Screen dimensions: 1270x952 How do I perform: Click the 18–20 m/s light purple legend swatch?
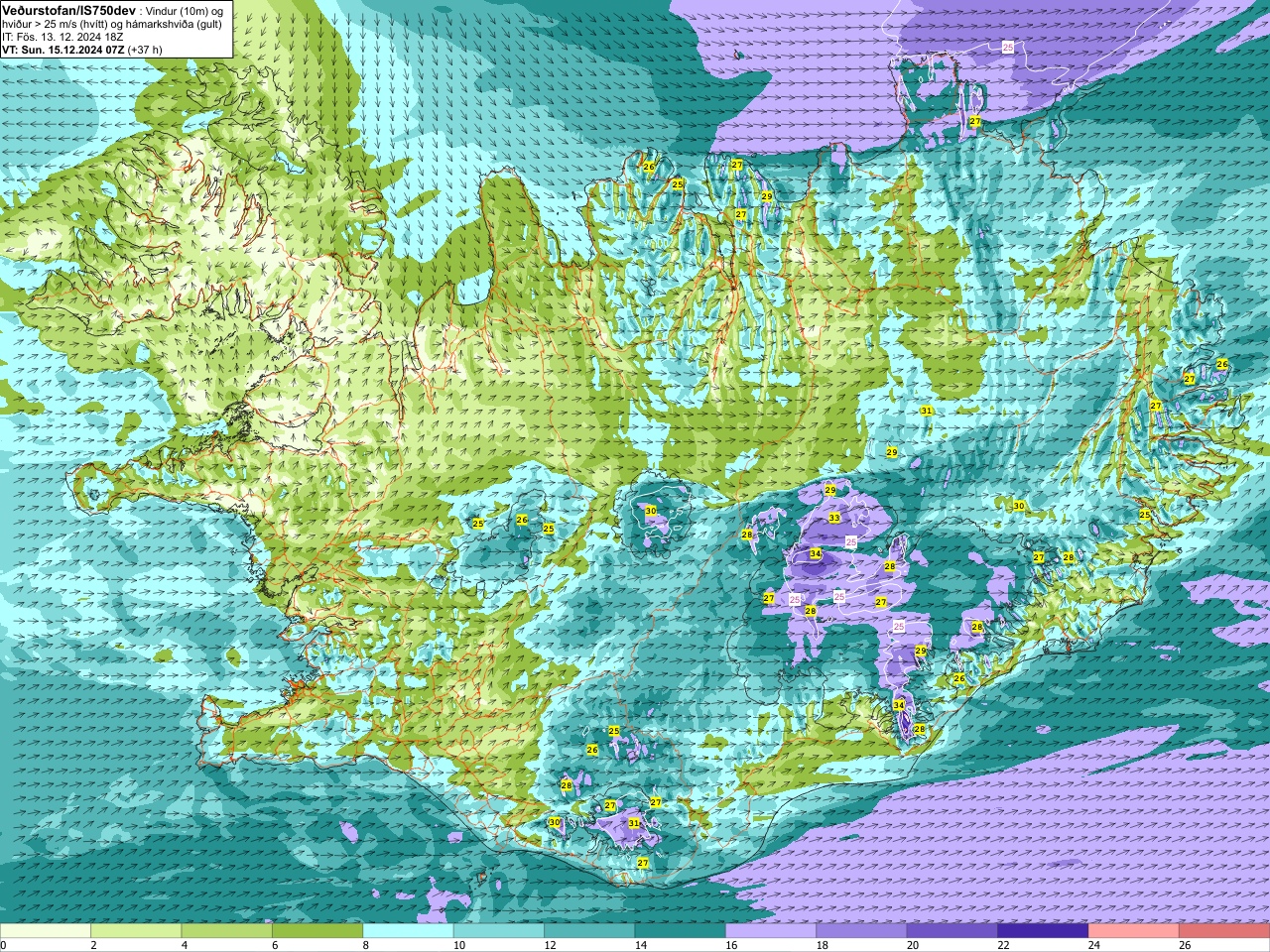[862, 931]
